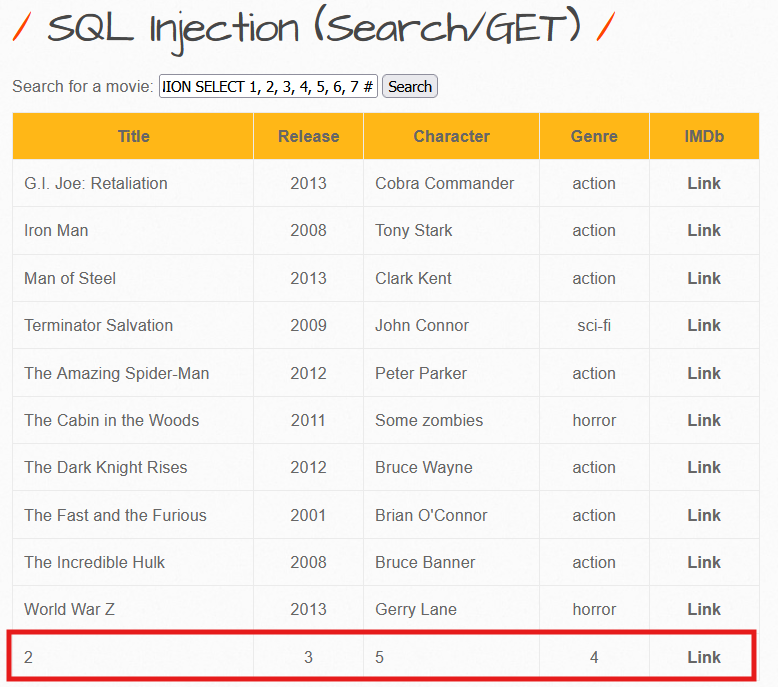
Task: Click the movie search input field
Action: (268, 87)
